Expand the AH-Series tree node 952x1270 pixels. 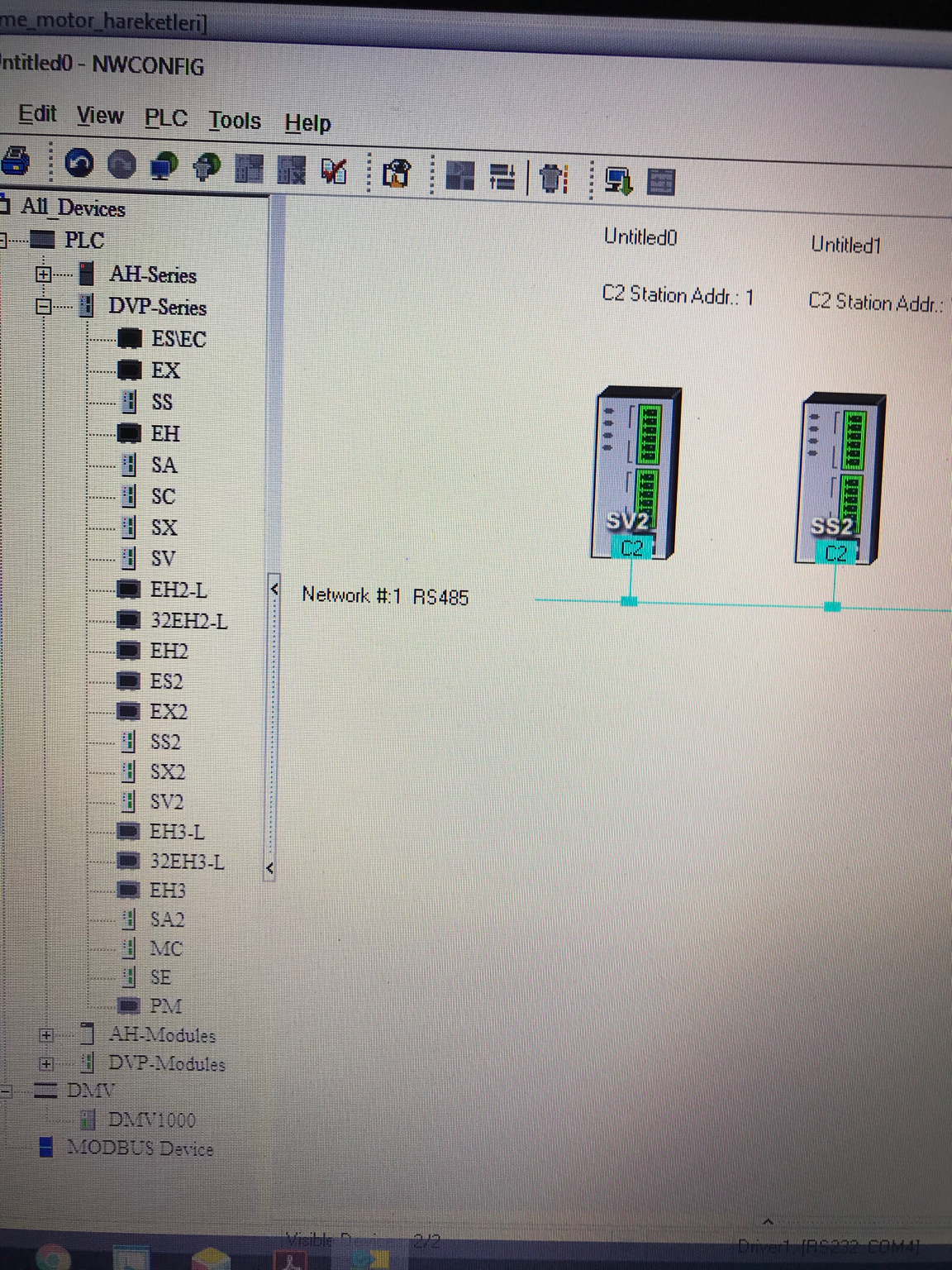44,274
